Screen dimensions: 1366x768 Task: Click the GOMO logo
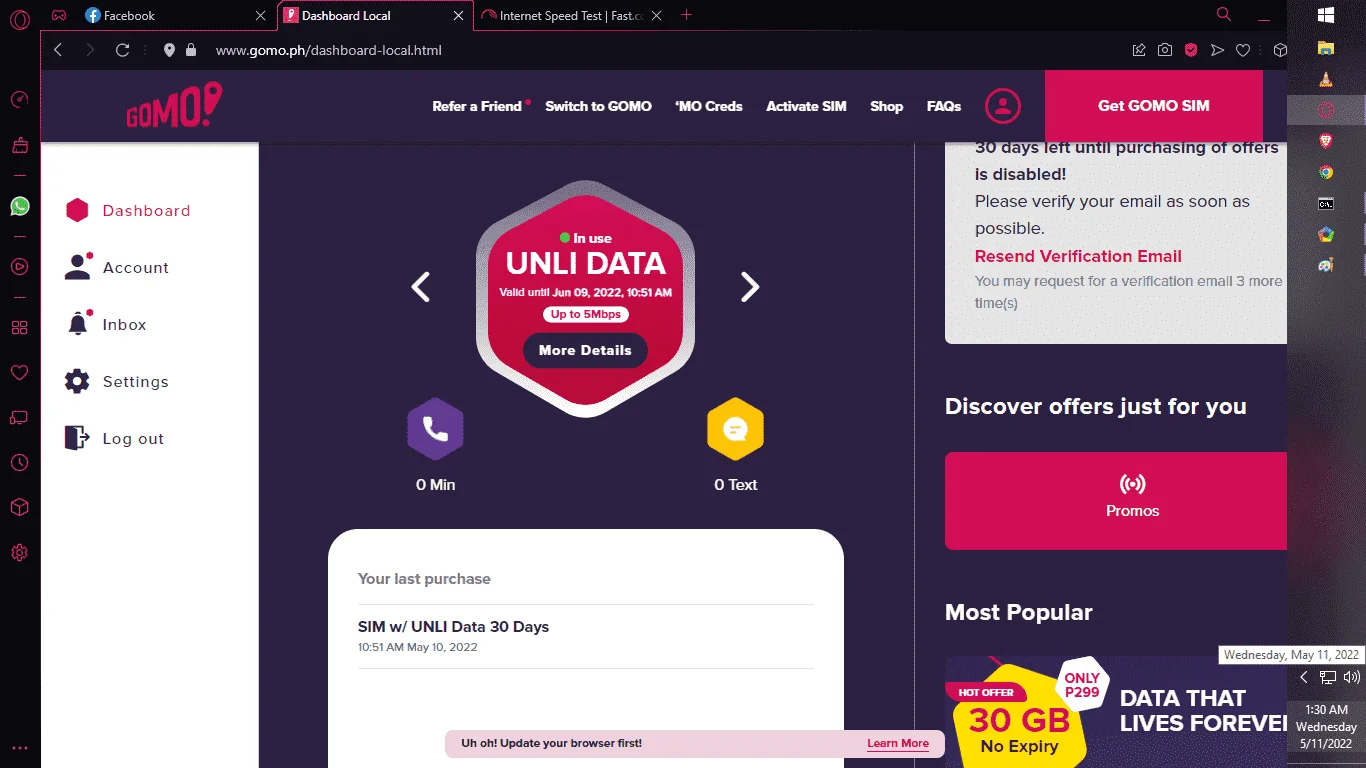(x=174, y=106)
